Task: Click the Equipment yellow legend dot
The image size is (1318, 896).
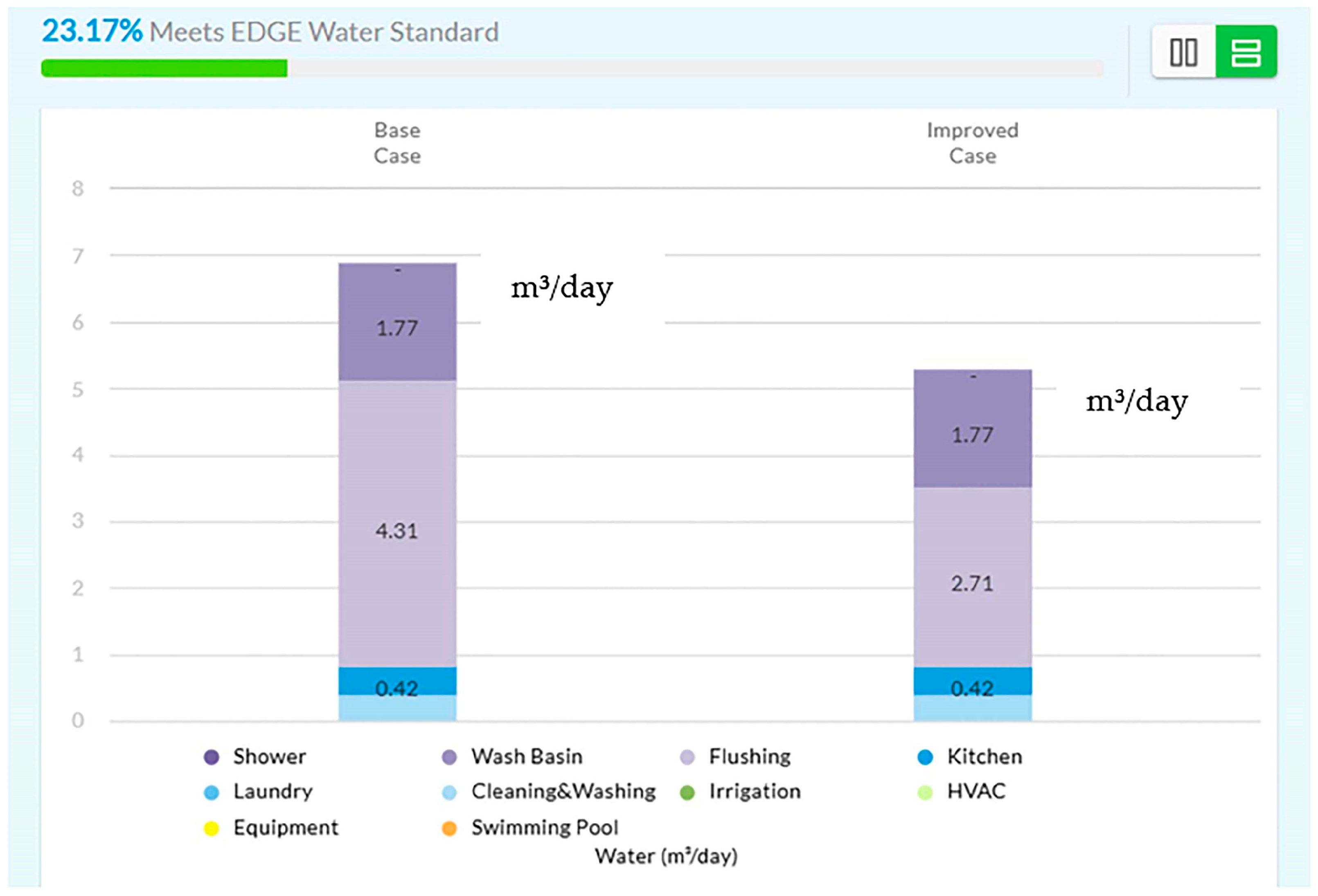Action: coord(212,828)
